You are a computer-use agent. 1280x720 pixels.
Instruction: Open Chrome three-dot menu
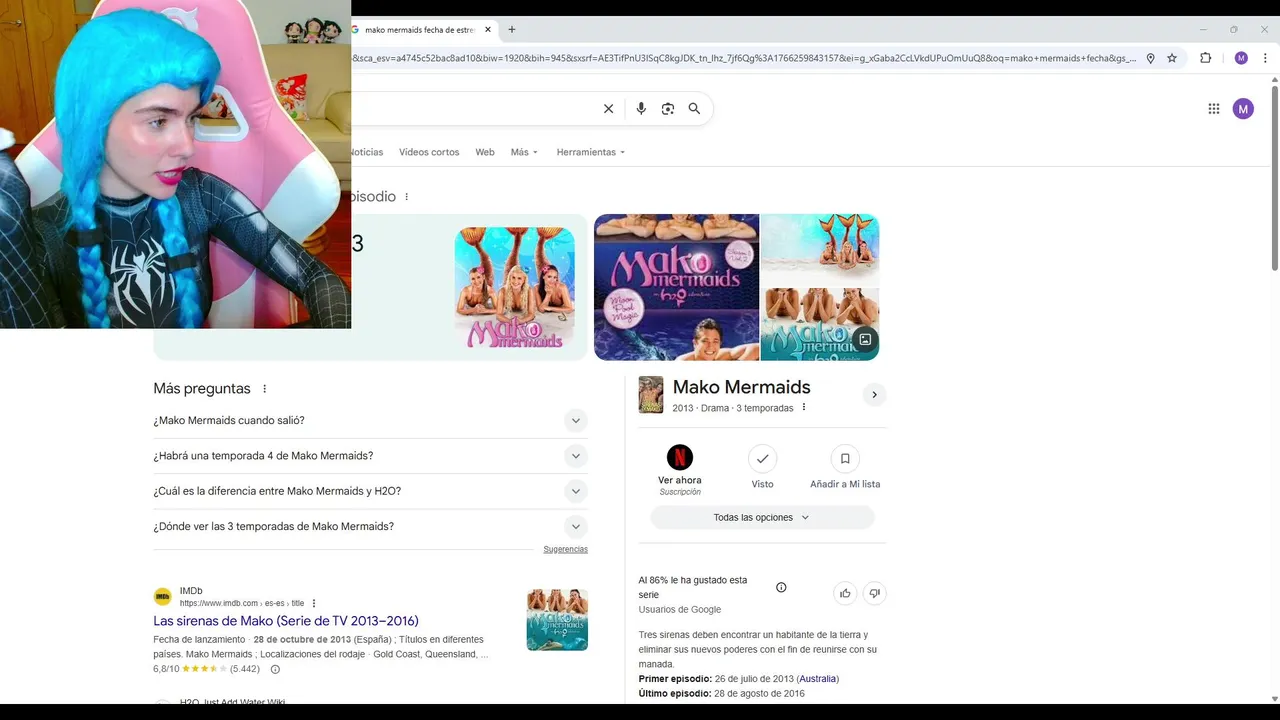pyautogui.click(x=1266, y=58)
